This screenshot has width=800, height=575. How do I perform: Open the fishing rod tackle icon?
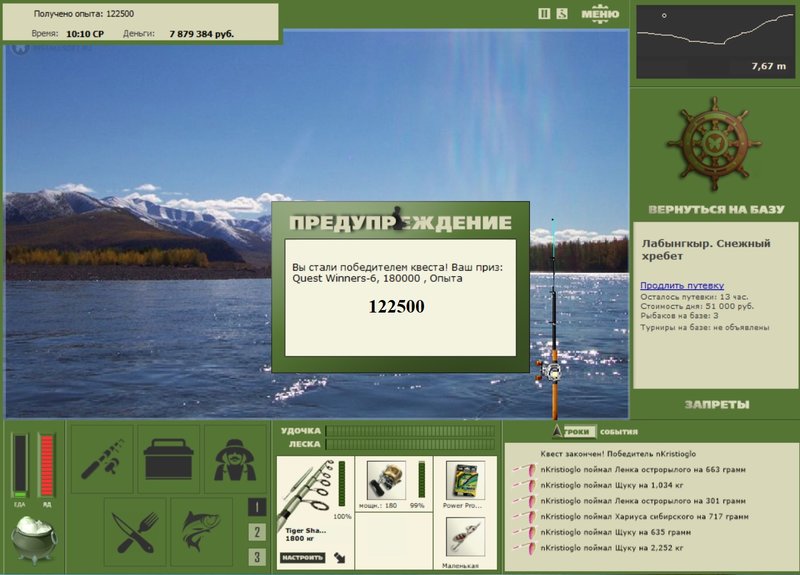(102, 459)
